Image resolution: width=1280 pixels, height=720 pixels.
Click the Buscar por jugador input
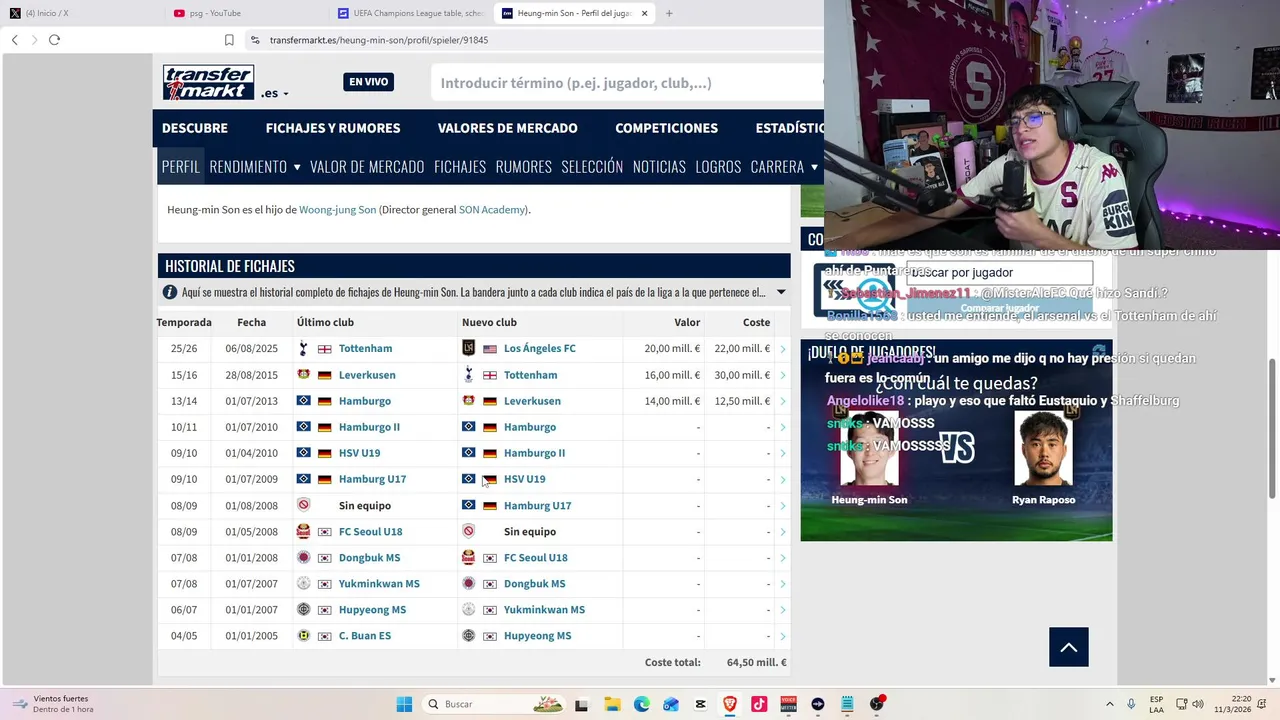[998, 272]
